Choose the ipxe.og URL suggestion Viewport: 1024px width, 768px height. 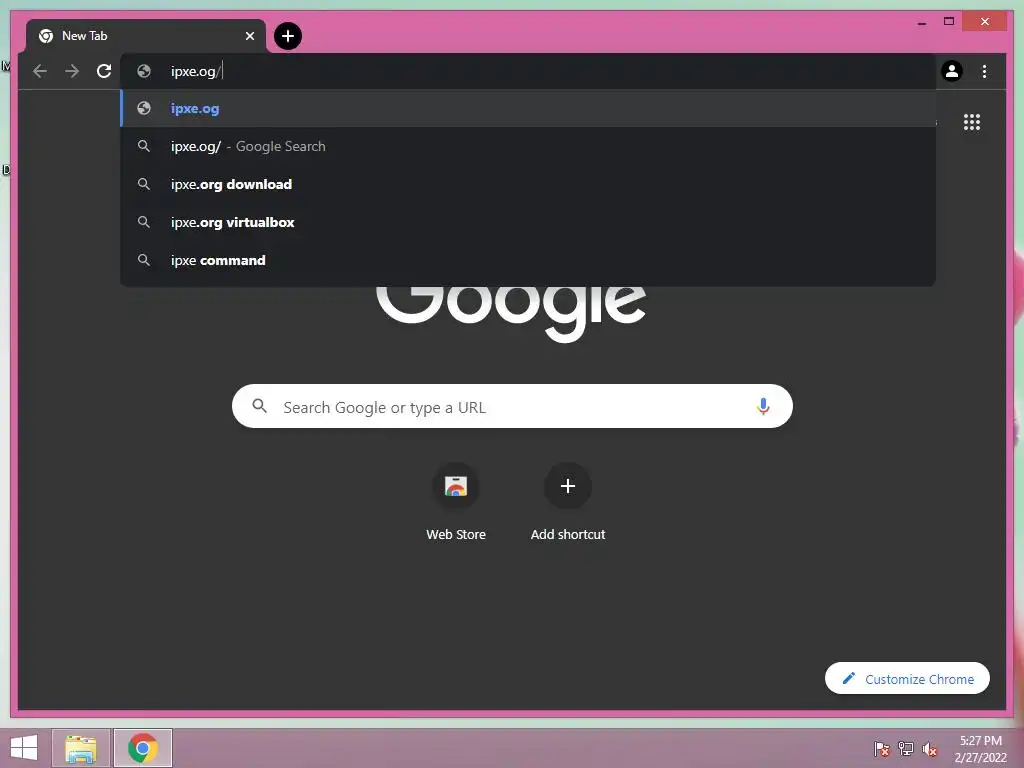(x=528, y=108)
